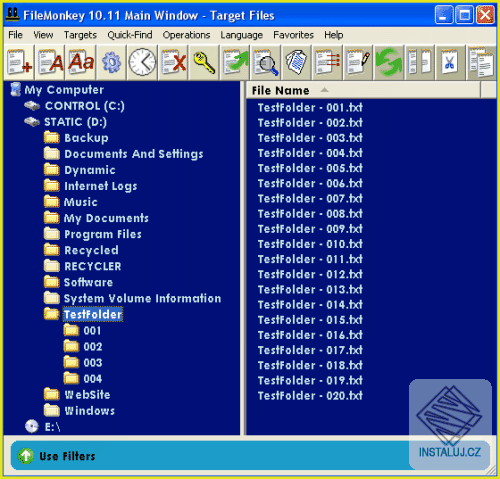Click the single red letter A toolbar icon

[x=50, y=62]
